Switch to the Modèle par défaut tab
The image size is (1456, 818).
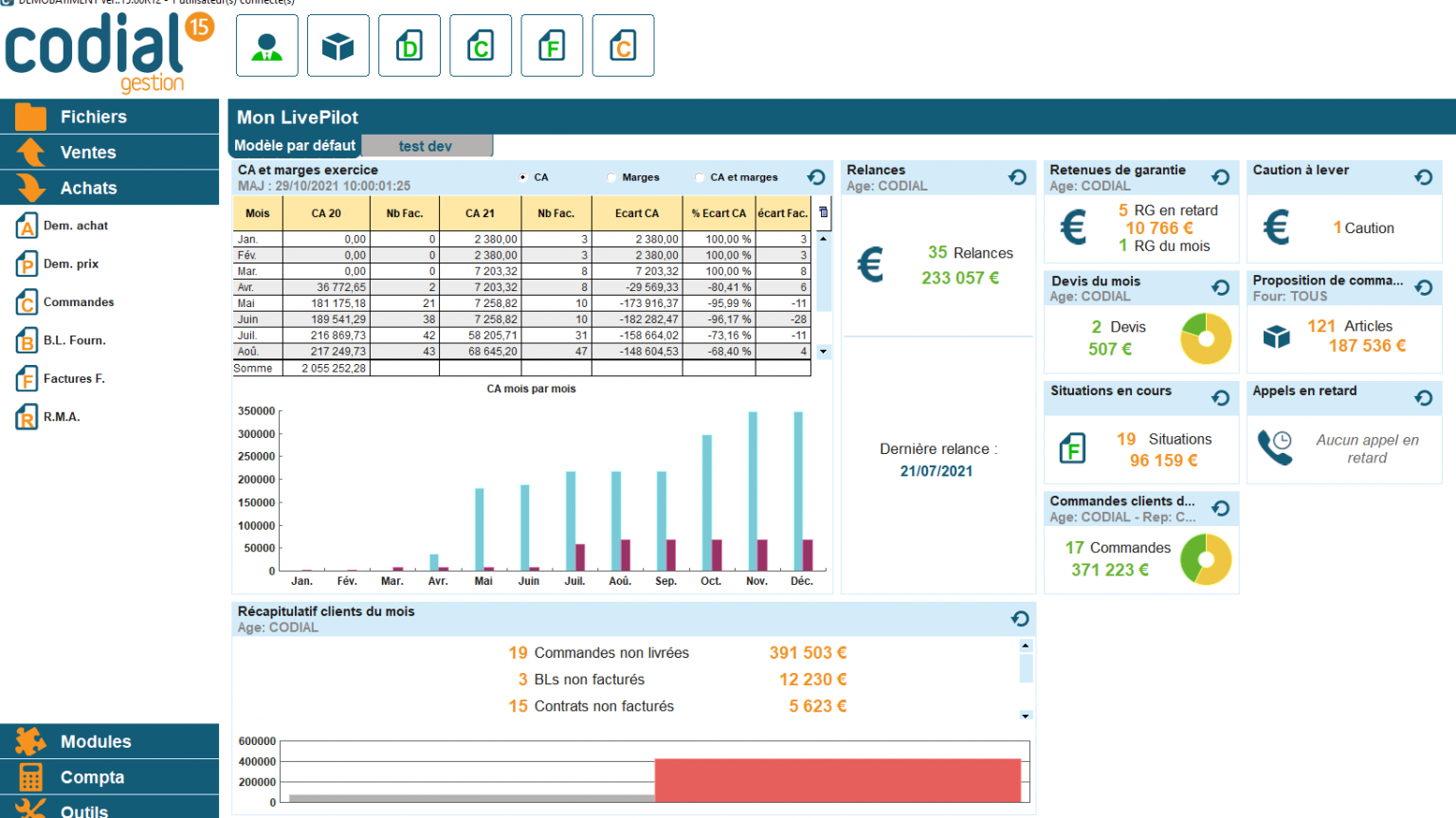[x=294, y=145]
